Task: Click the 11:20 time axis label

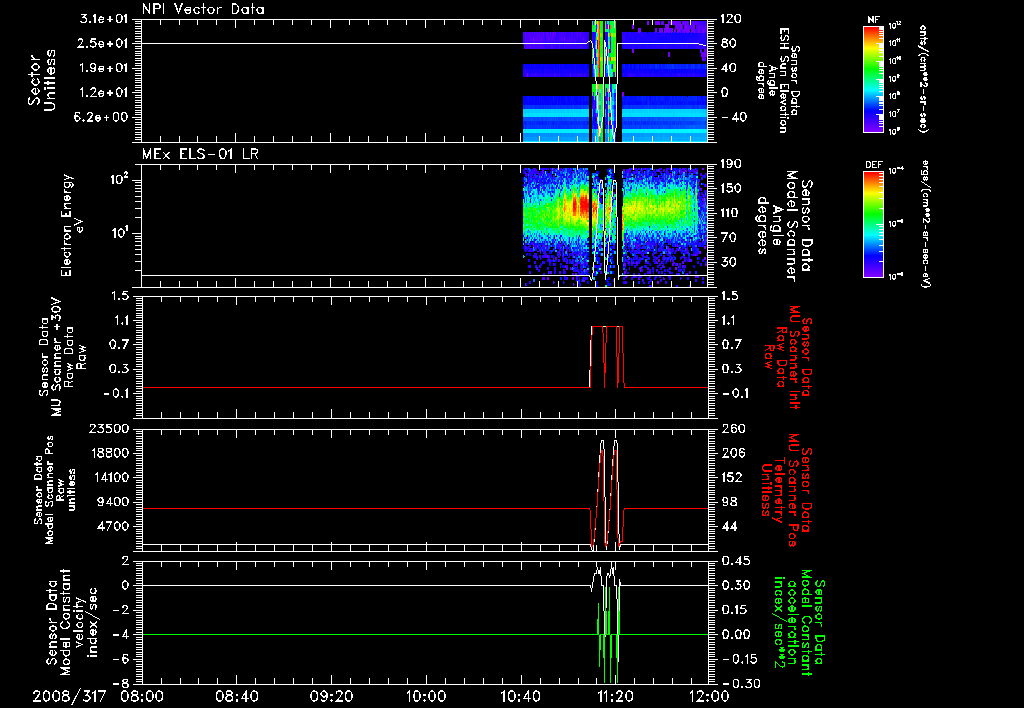Action: tap(617, 696)
